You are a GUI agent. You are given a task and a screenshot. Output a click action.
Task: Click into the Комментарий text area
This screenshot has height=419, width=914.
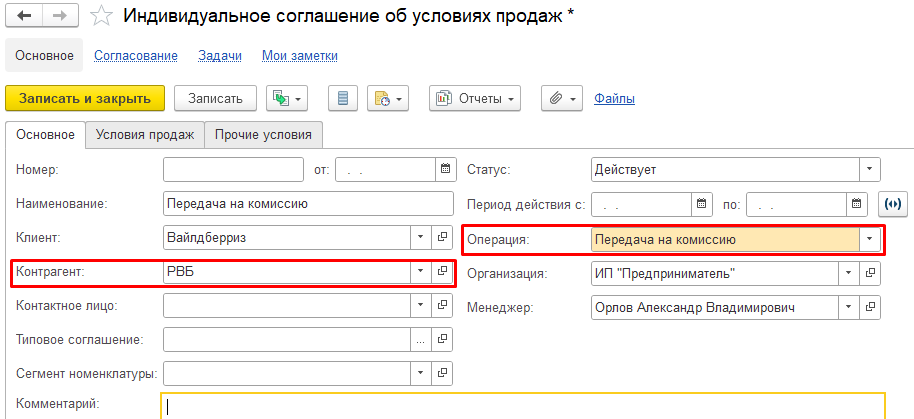tap(523, 406)
